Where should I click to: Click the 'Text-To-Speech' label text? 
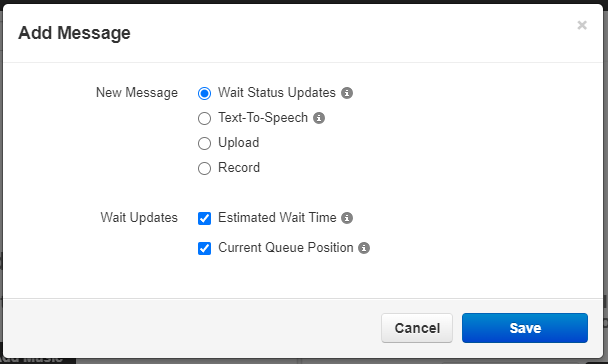(263, 117)
